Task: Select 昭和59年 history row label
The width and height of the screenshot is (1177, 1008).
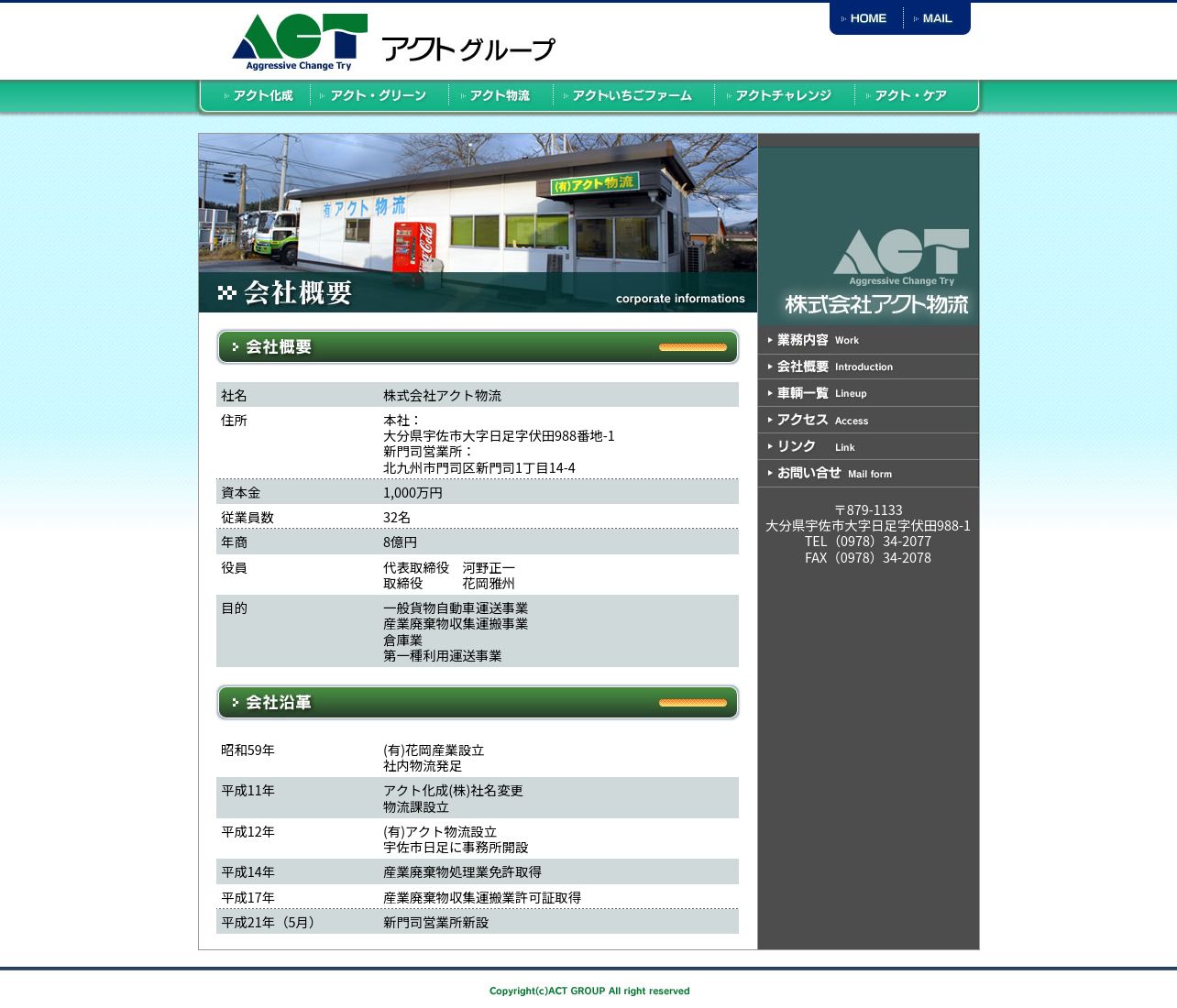Action: pyautogui.click(x=247, y=751)
